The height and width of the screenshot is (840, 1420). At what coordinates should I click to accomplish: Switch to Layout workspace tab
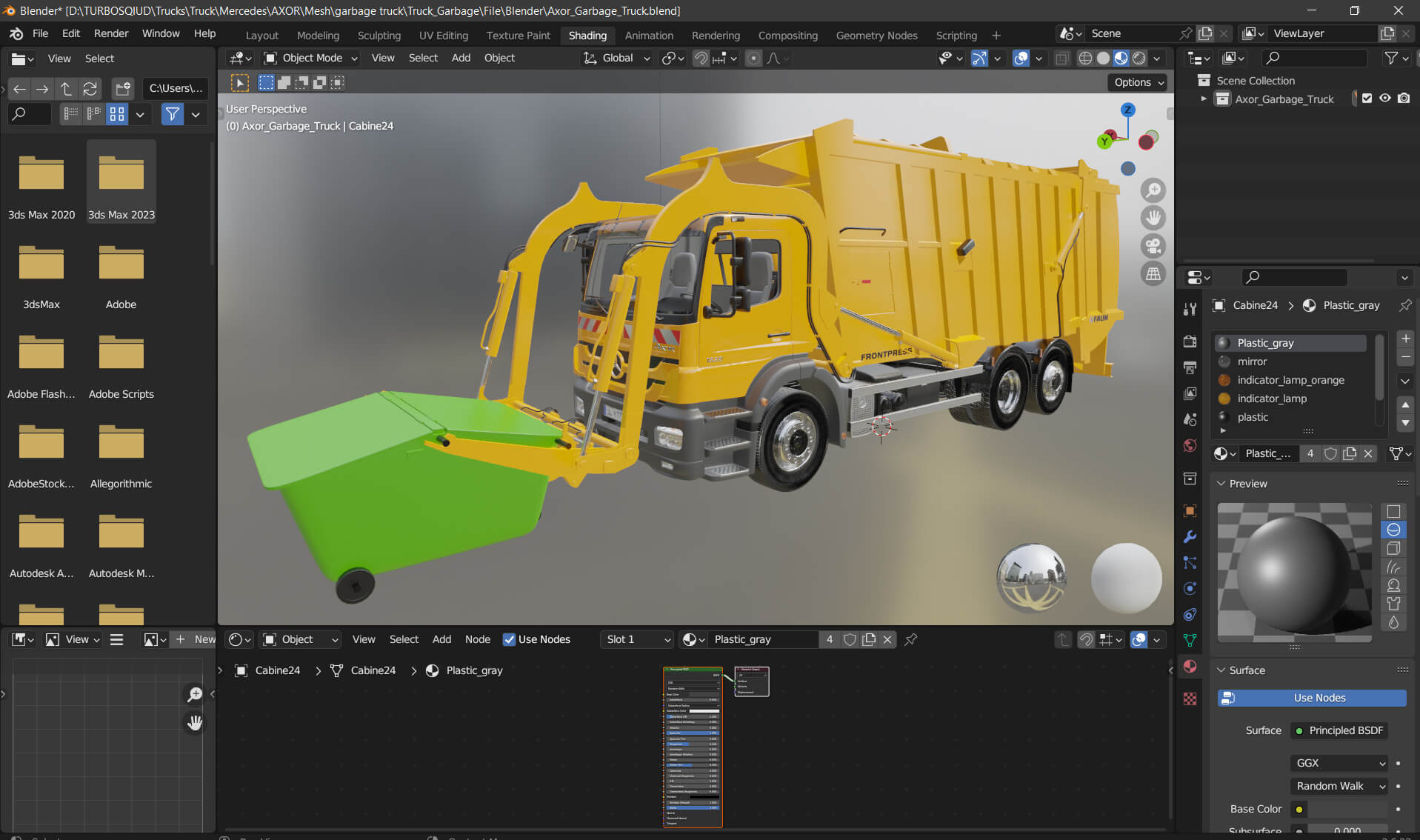pos(262,36)
